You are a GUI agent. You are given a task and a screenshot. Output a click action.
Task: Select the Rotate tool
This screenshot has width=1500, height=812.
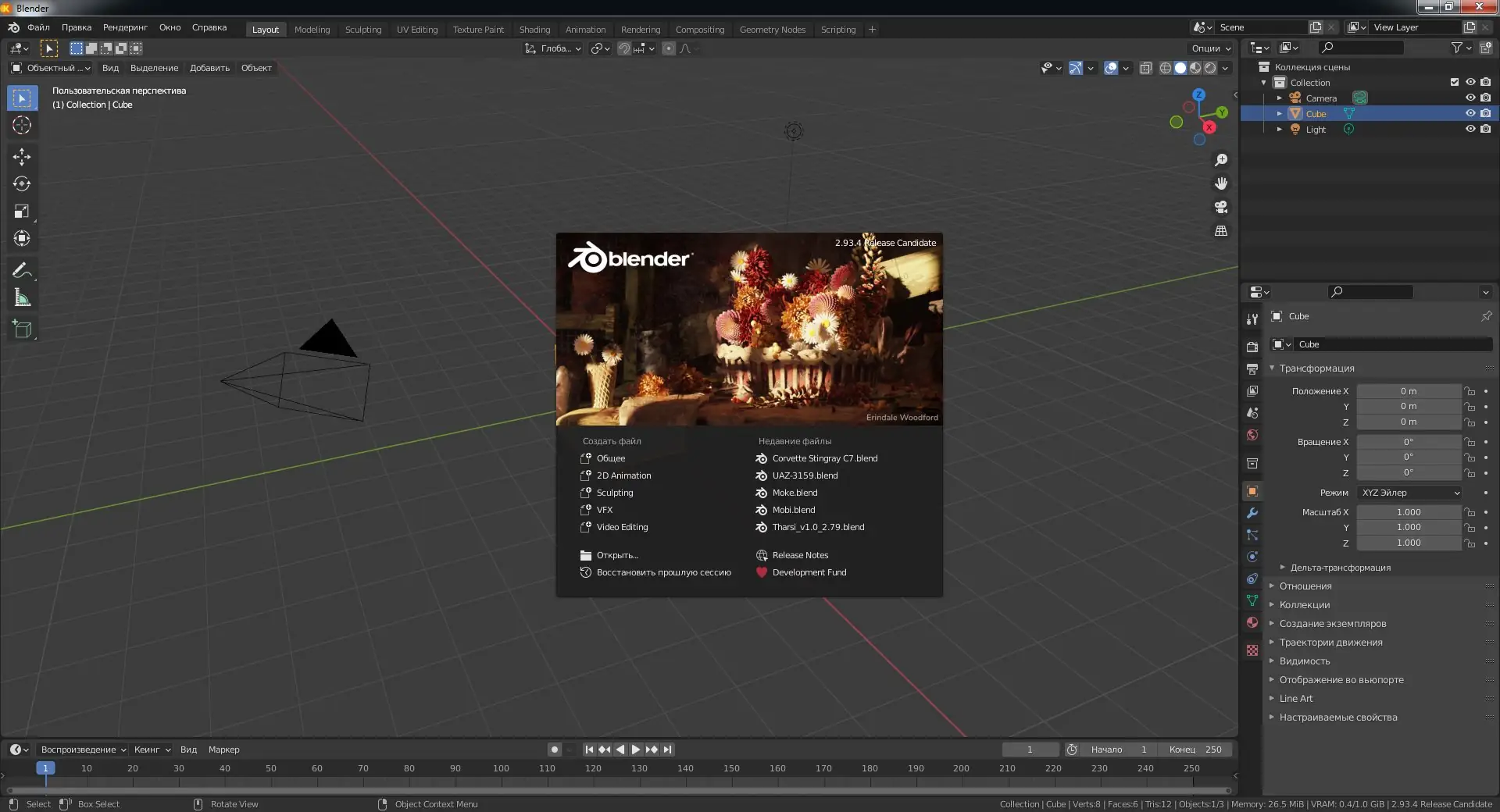pos(22,184)
